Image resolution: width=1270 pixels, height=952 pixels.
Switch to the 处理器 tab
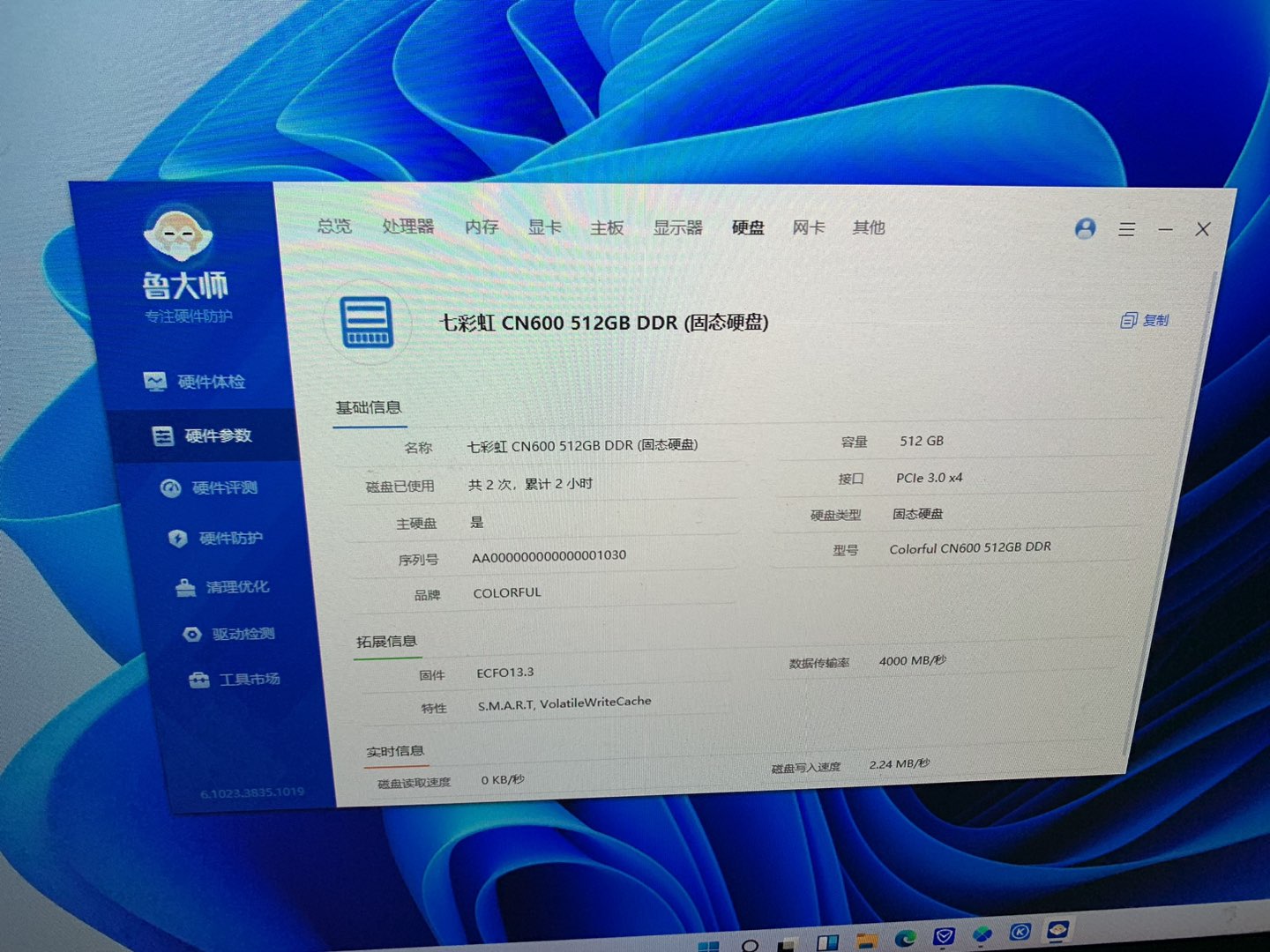pyautogui.click(x=408, y=227)
